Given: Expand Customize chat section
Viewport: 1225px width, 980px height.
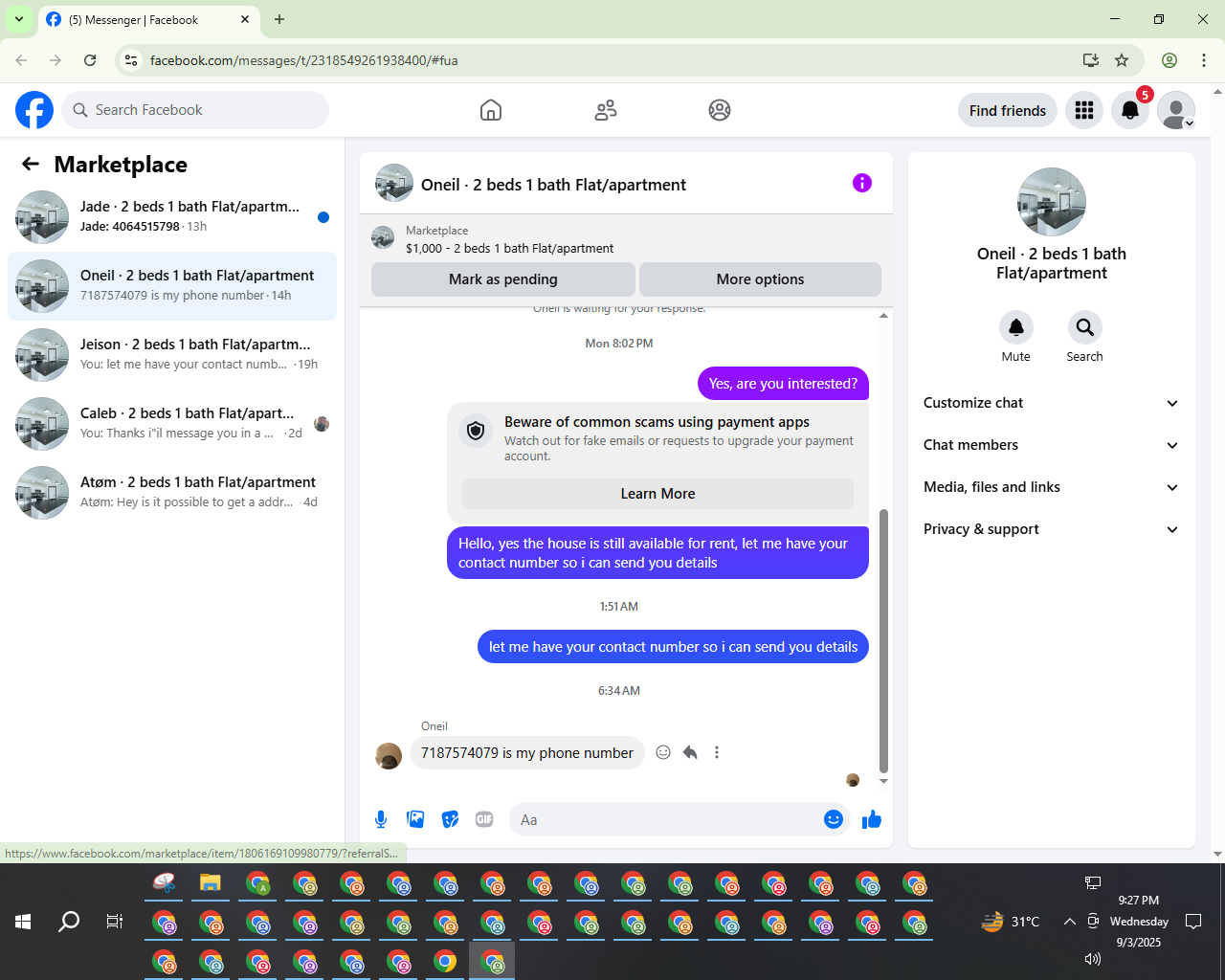Looking at the screenshot, I should [x=1051, y=403].
